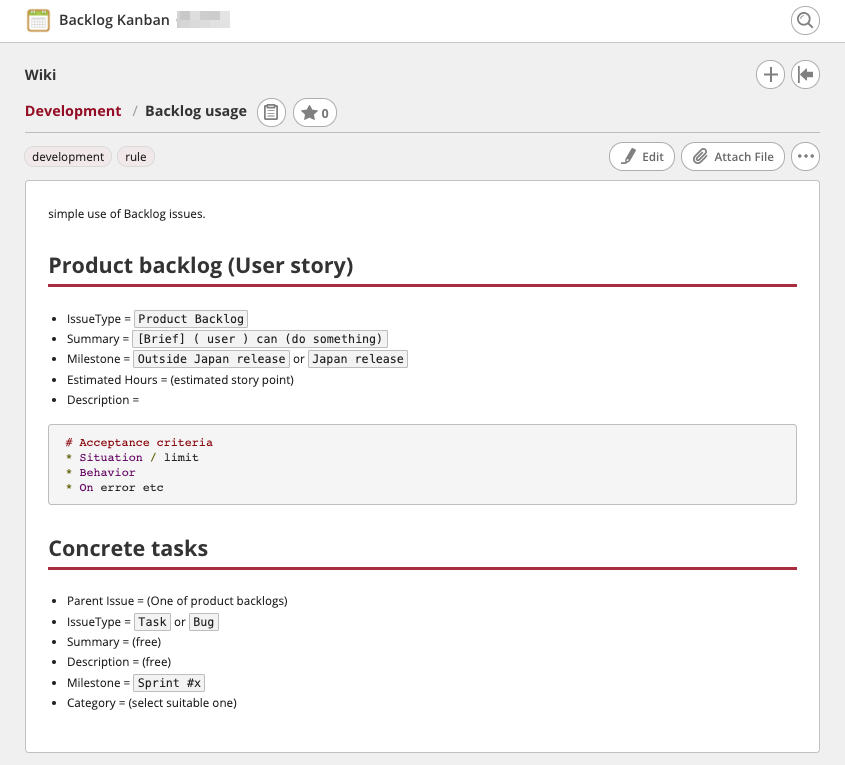This screenshot has height=765, width=845.
Task: Click the 'Japan release' code label
Action: 358,359
